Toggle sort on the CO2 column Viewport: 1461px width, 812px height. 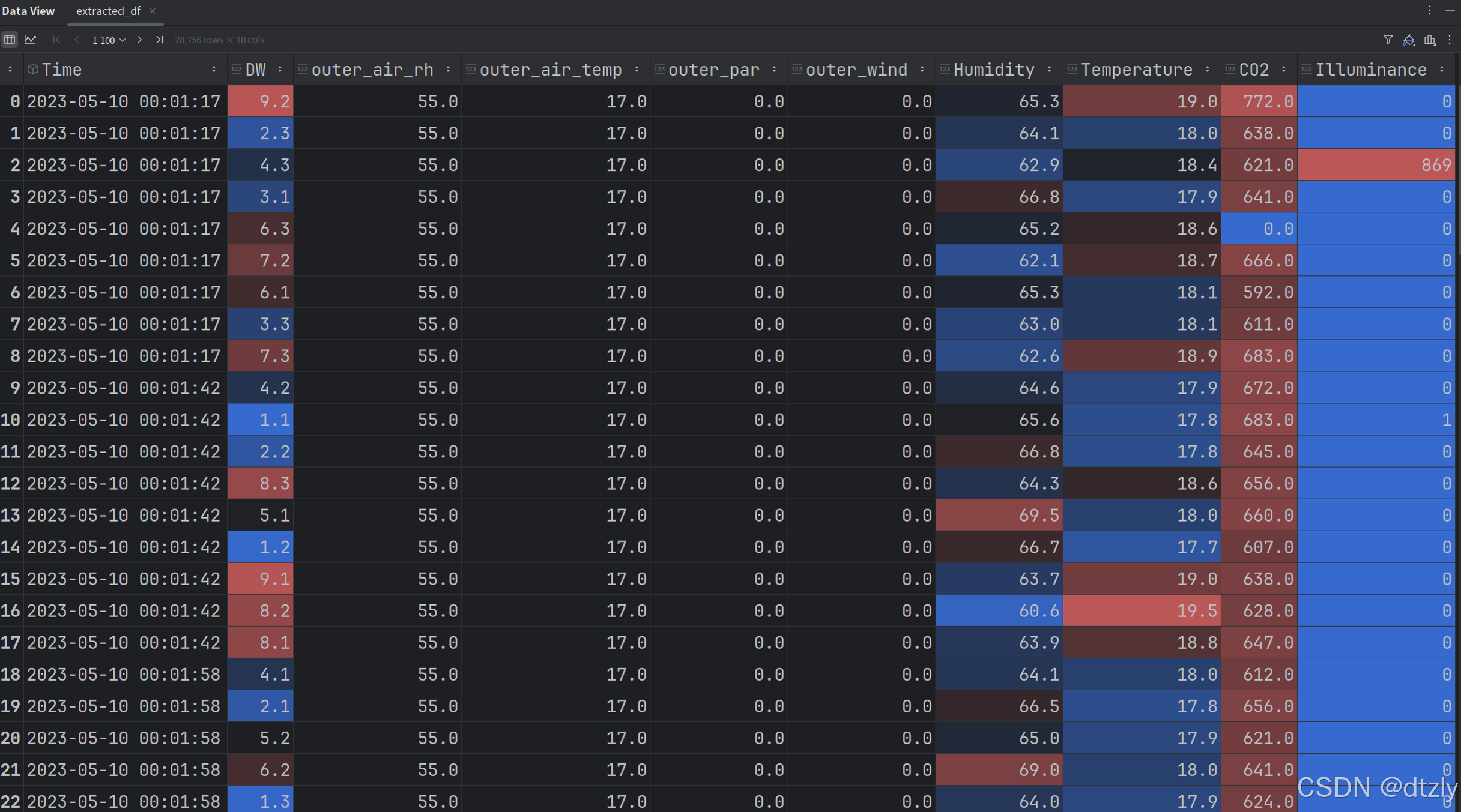pyautogui.click(x=1284, y=70)
